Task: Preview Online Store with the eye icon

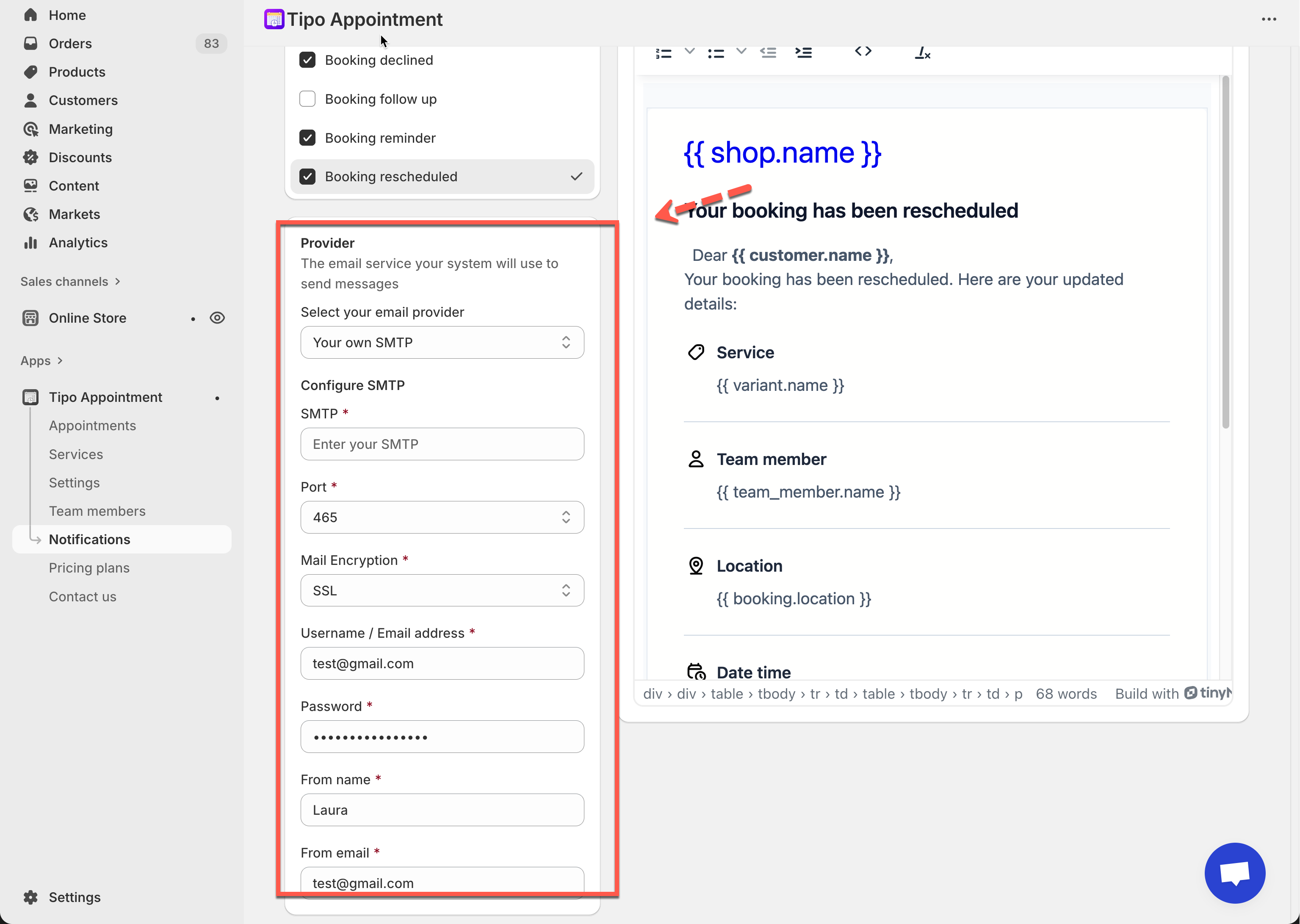Action: click(217, 318)
